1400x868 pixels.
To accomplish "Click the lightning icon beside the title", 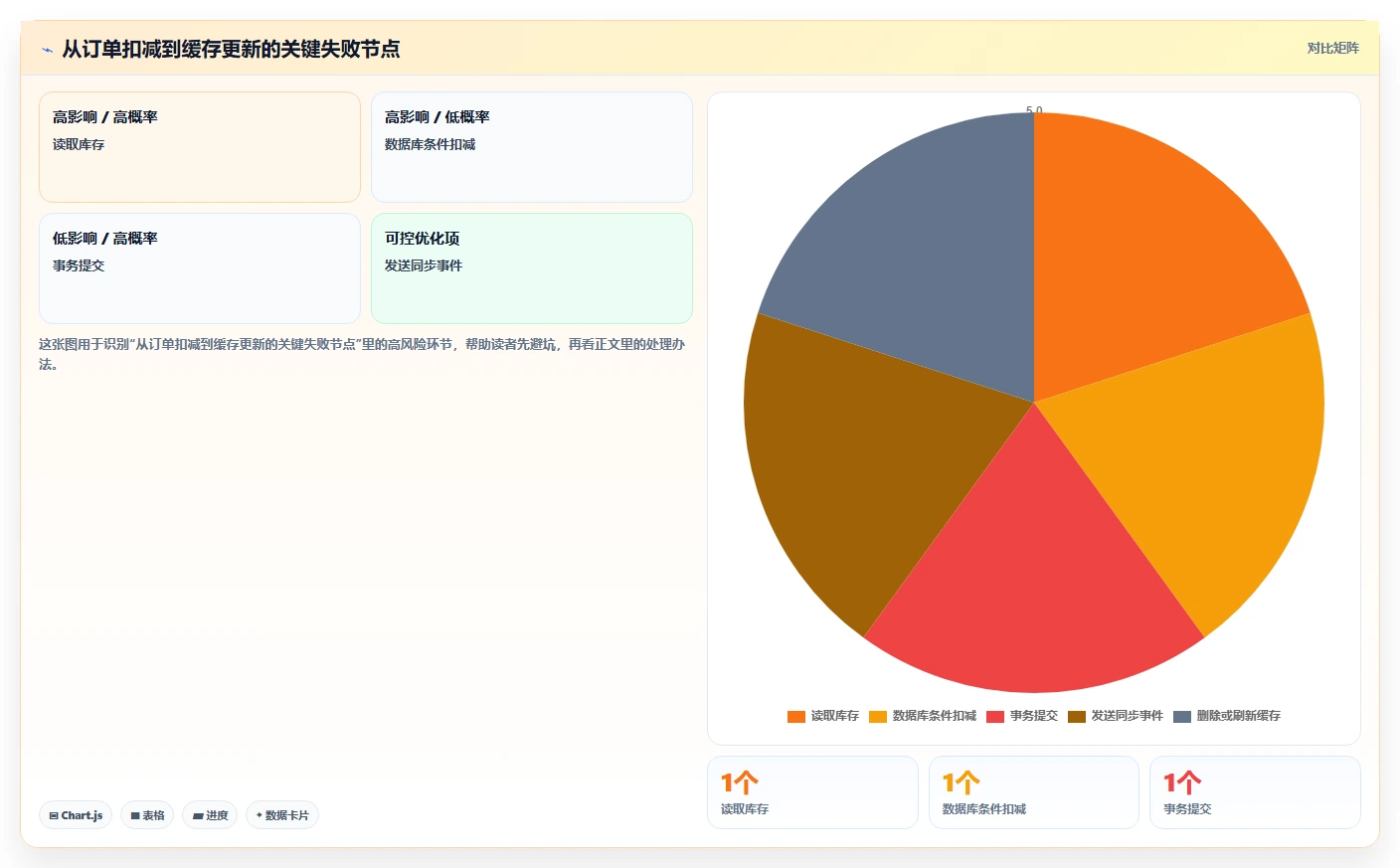I will click(47, 50).
